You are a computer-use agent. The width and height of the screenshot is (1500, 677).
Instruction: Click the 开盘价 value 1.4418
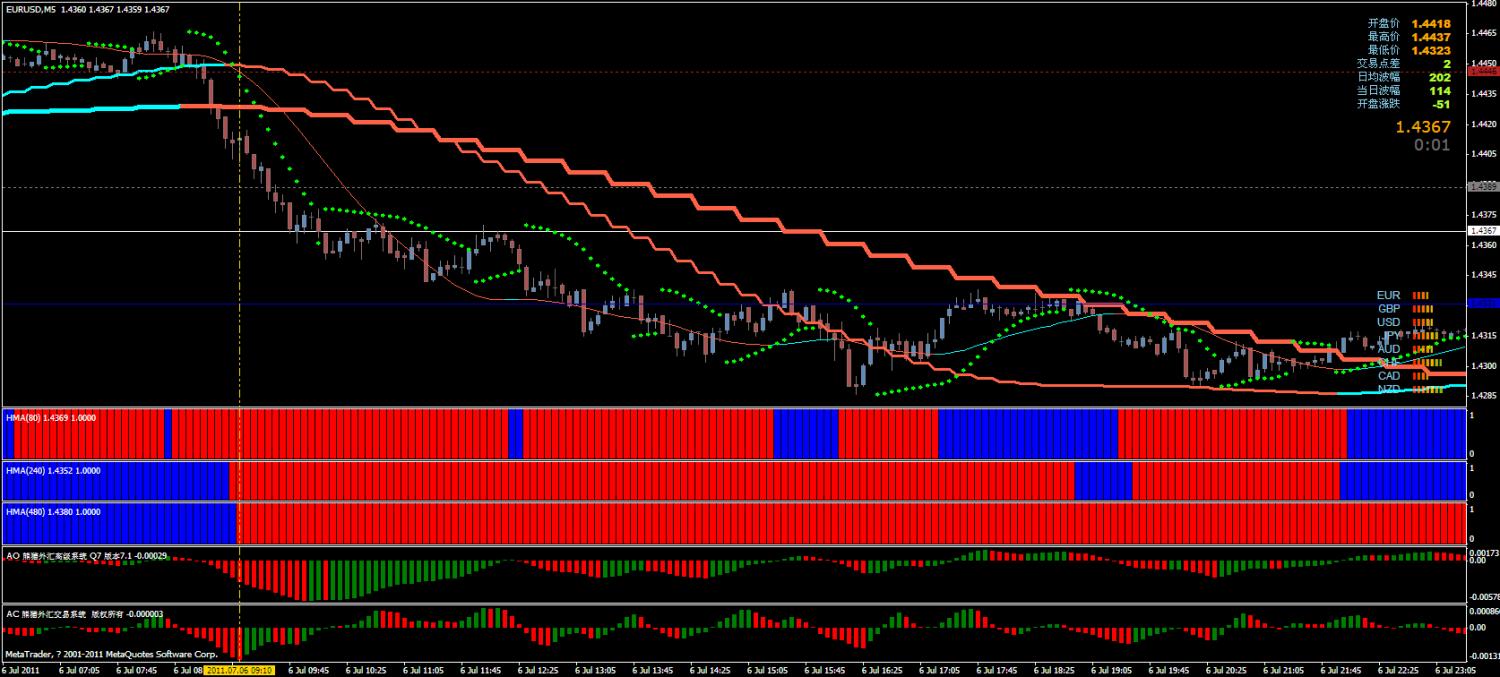pos(1431,23)
